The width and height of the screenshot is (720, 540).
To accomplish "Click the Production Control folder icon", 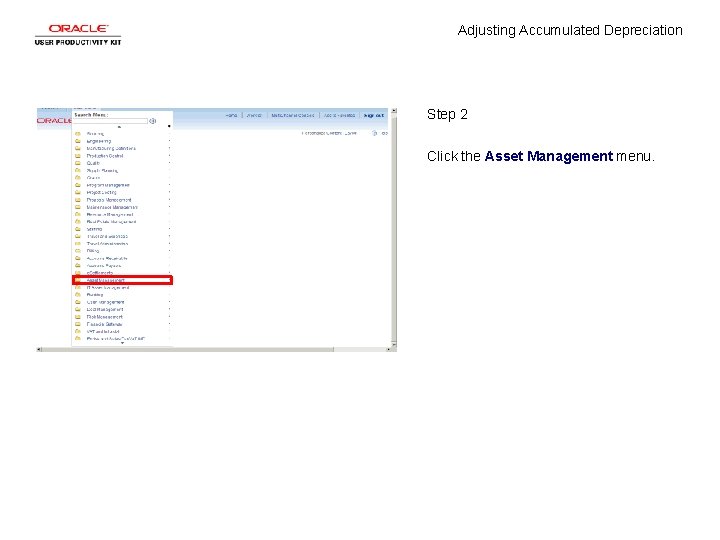I will [x=78, y=156].
